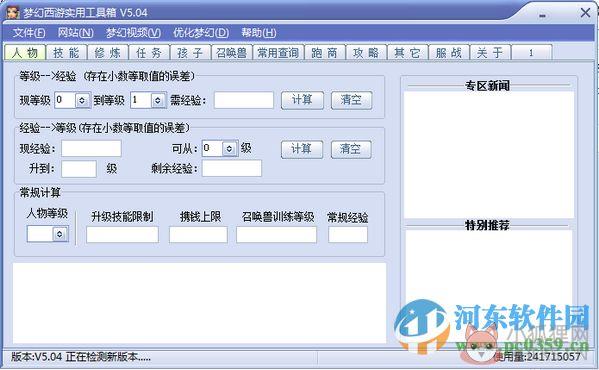Switch to the 攻略 tab
Screen dimensions: 599x370
[x=366, y=53]
